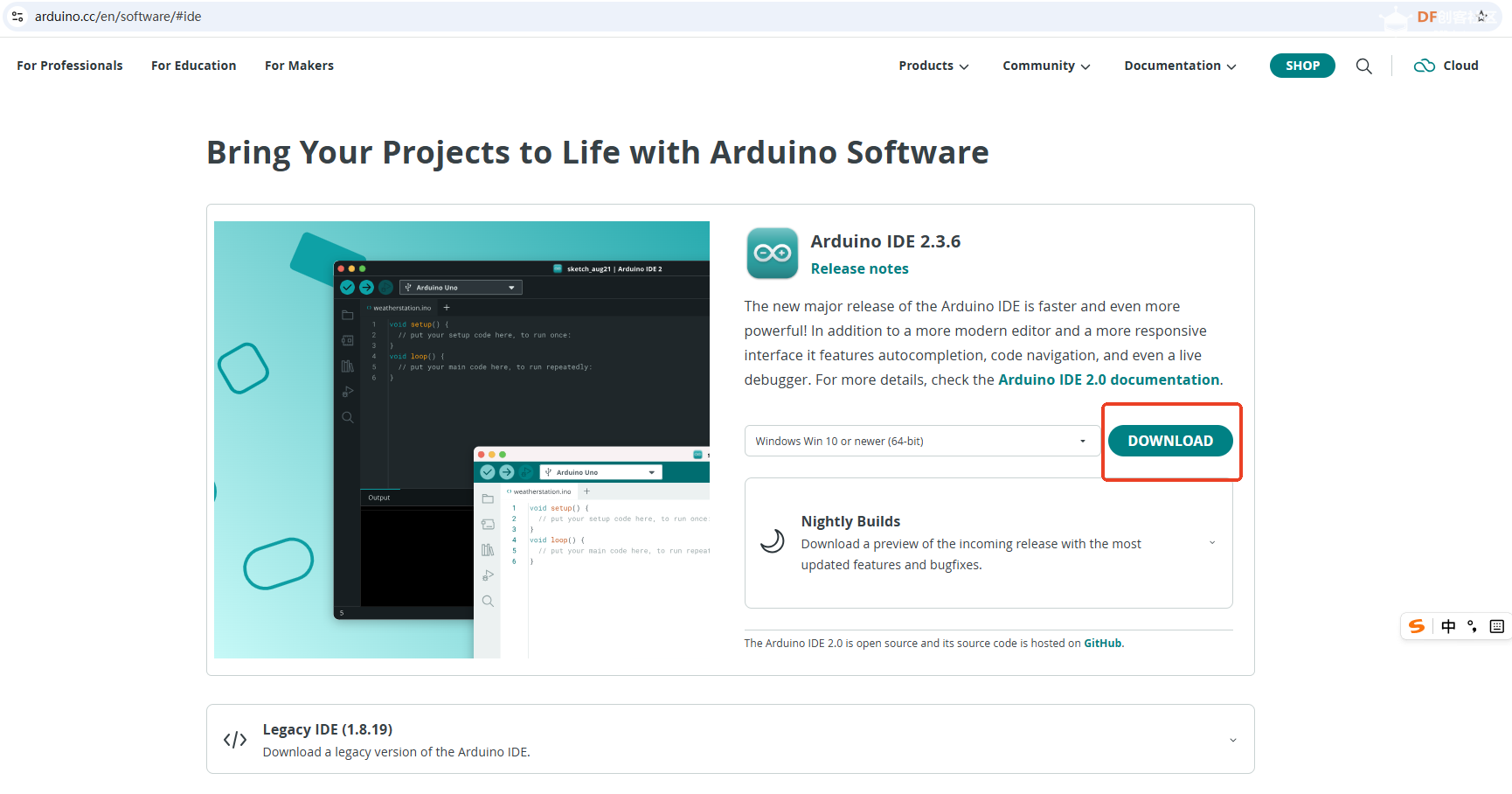This screenshot has width=1512, height=794.
Task: Click the Nightly Builds moon icon
Action: point(772,541)
